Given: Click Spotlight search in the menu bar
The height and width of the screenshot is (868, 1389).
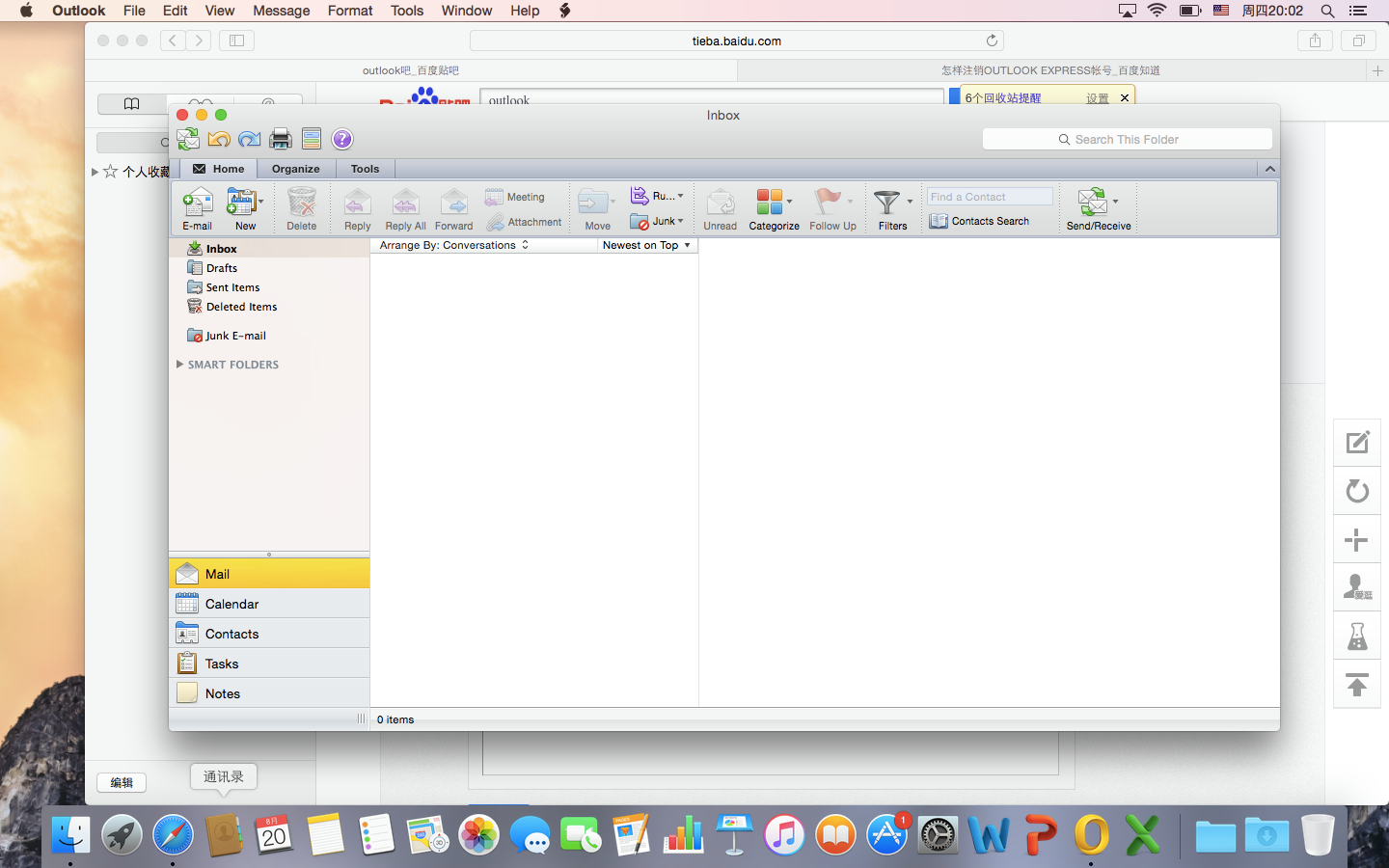Looking at the screenshot, I should (1327, 11).
